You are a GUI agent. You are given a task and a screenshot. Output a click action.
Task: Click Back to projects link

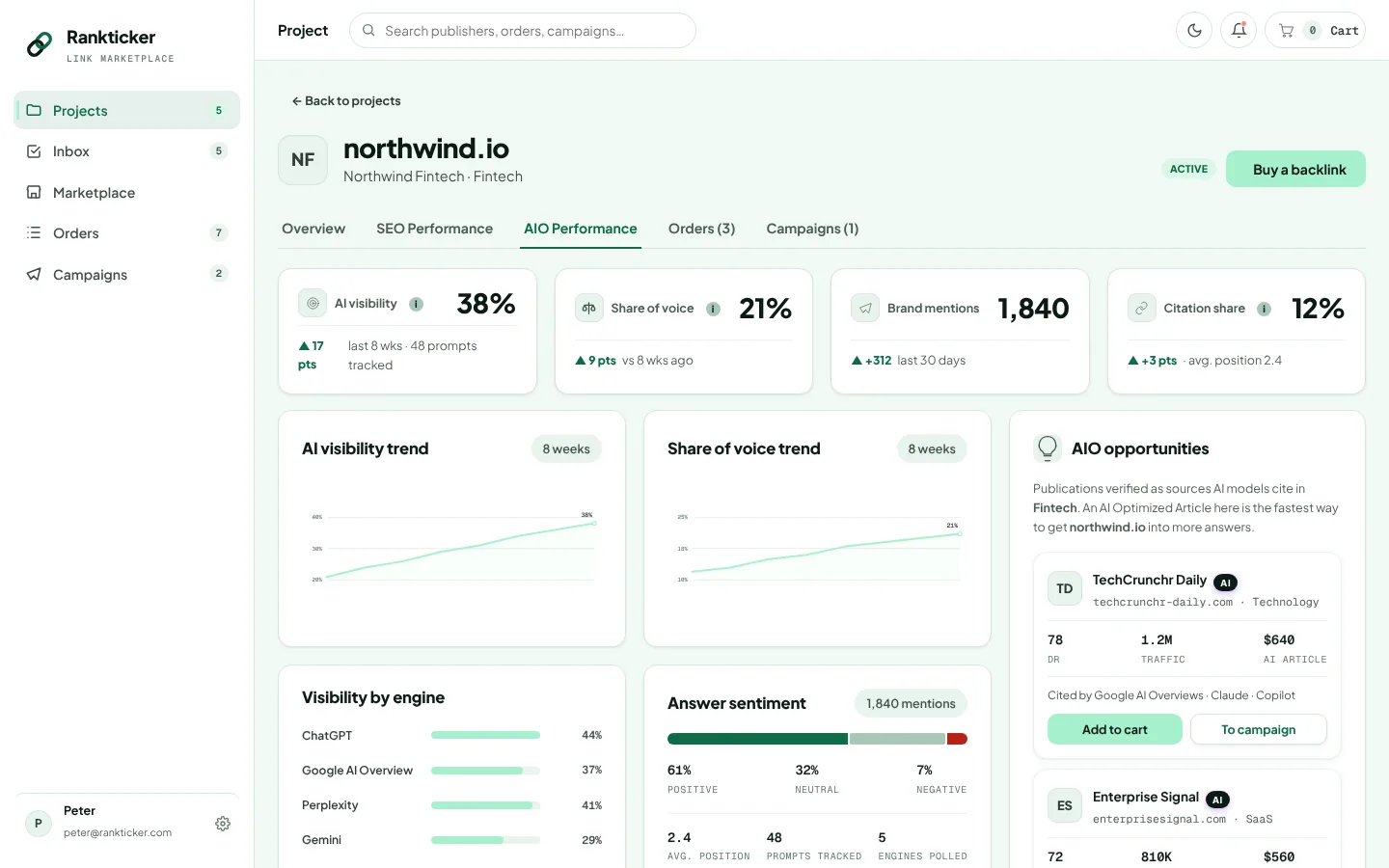(346, 100)
